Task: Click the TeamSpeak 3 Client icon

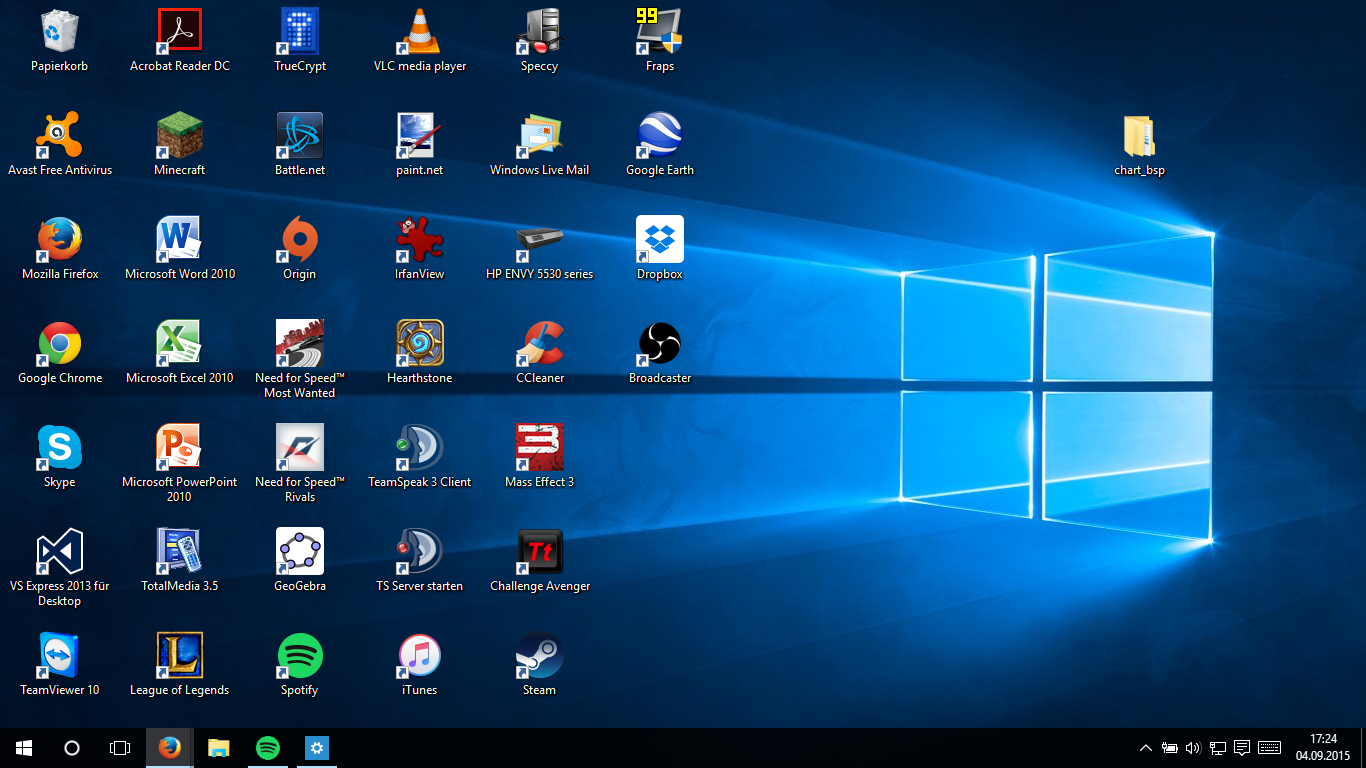Action: (420, 449)
